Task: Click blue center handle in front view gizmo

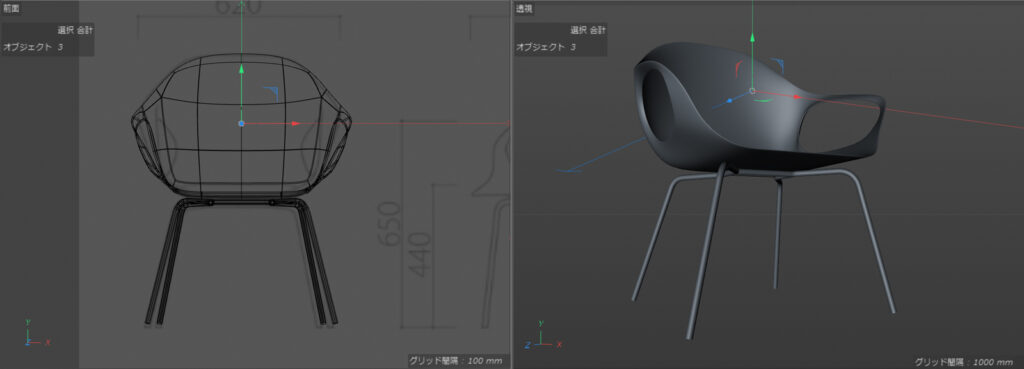Action: point(242,123)
